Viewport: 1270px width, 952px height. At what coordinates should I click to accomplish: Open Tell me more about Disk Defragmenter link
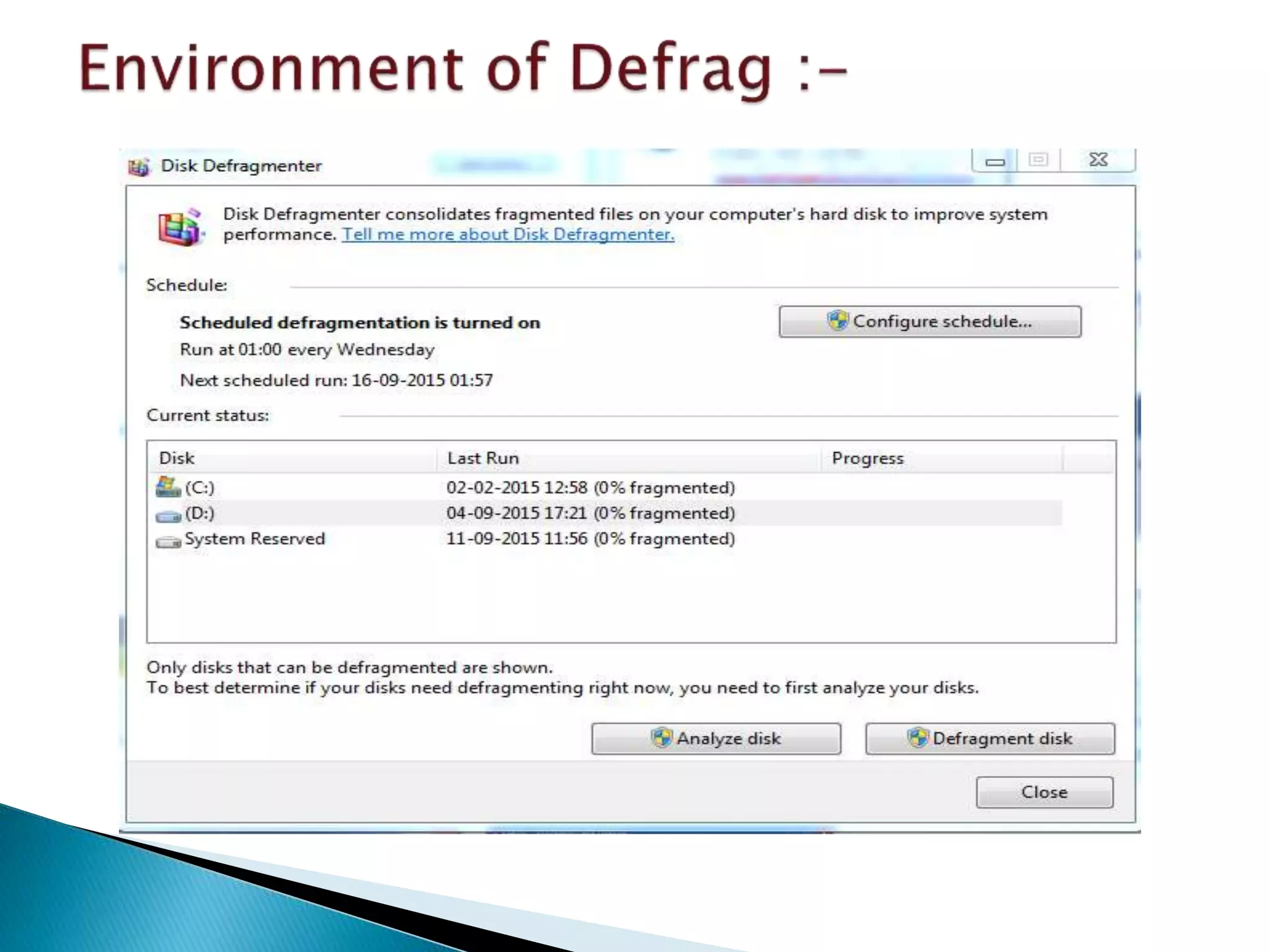(x=508, y=234)
